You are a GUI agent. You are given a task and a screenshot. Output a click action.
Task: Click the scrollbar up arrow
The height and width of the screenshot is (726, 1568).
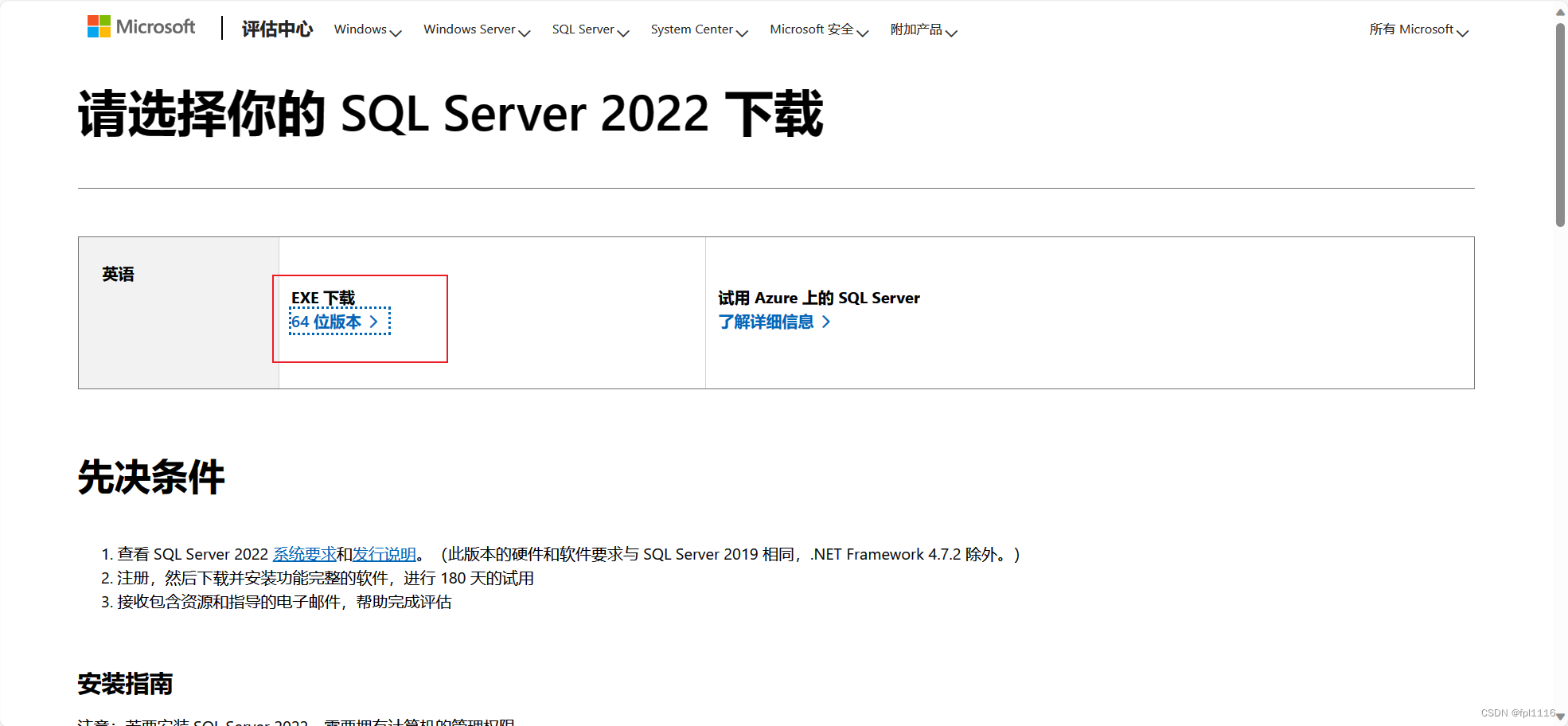point(1560,11)
